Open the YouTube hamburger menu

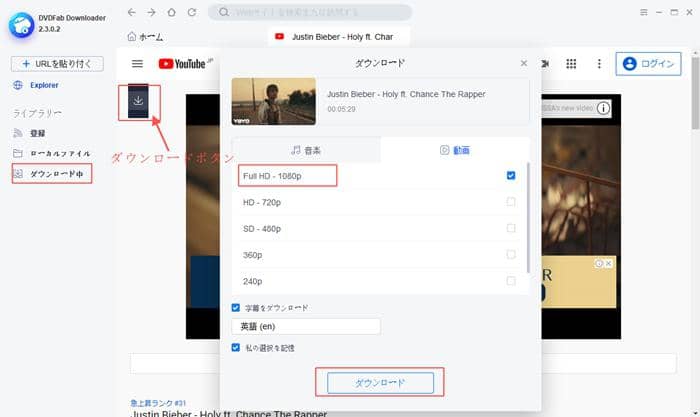coord(138,63)
